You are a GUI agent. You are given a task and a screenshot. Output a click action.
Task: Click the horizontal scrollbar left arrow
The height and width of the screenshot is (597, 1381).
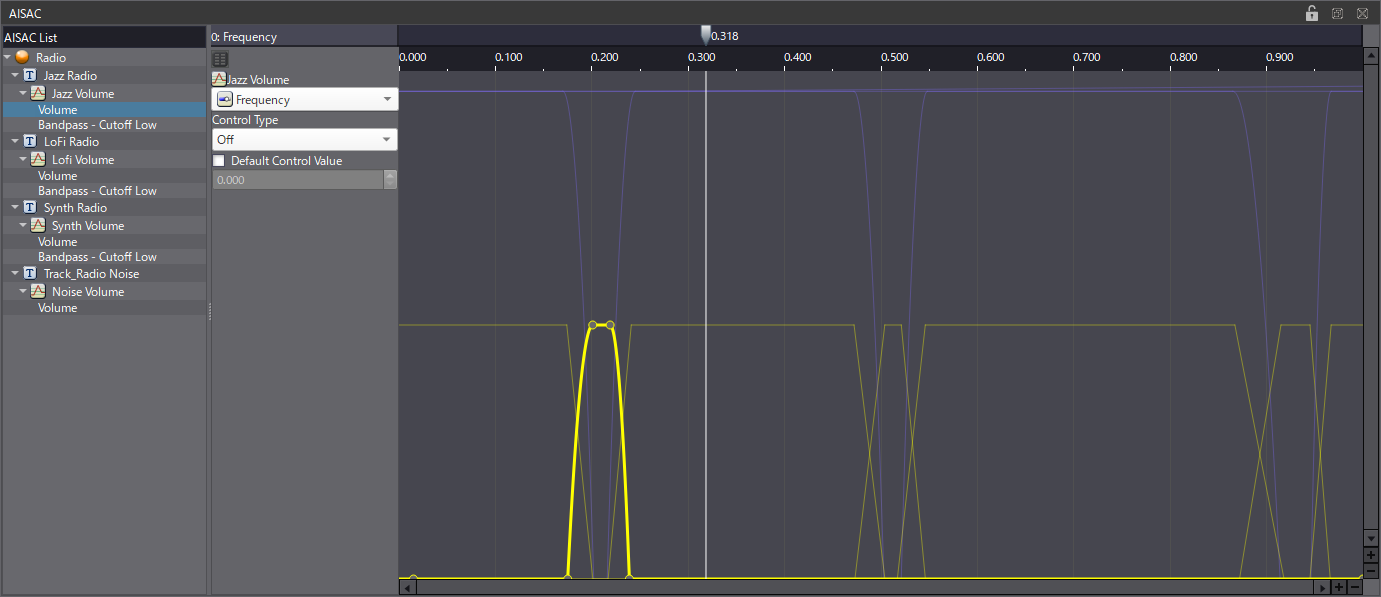pos(407,588)
